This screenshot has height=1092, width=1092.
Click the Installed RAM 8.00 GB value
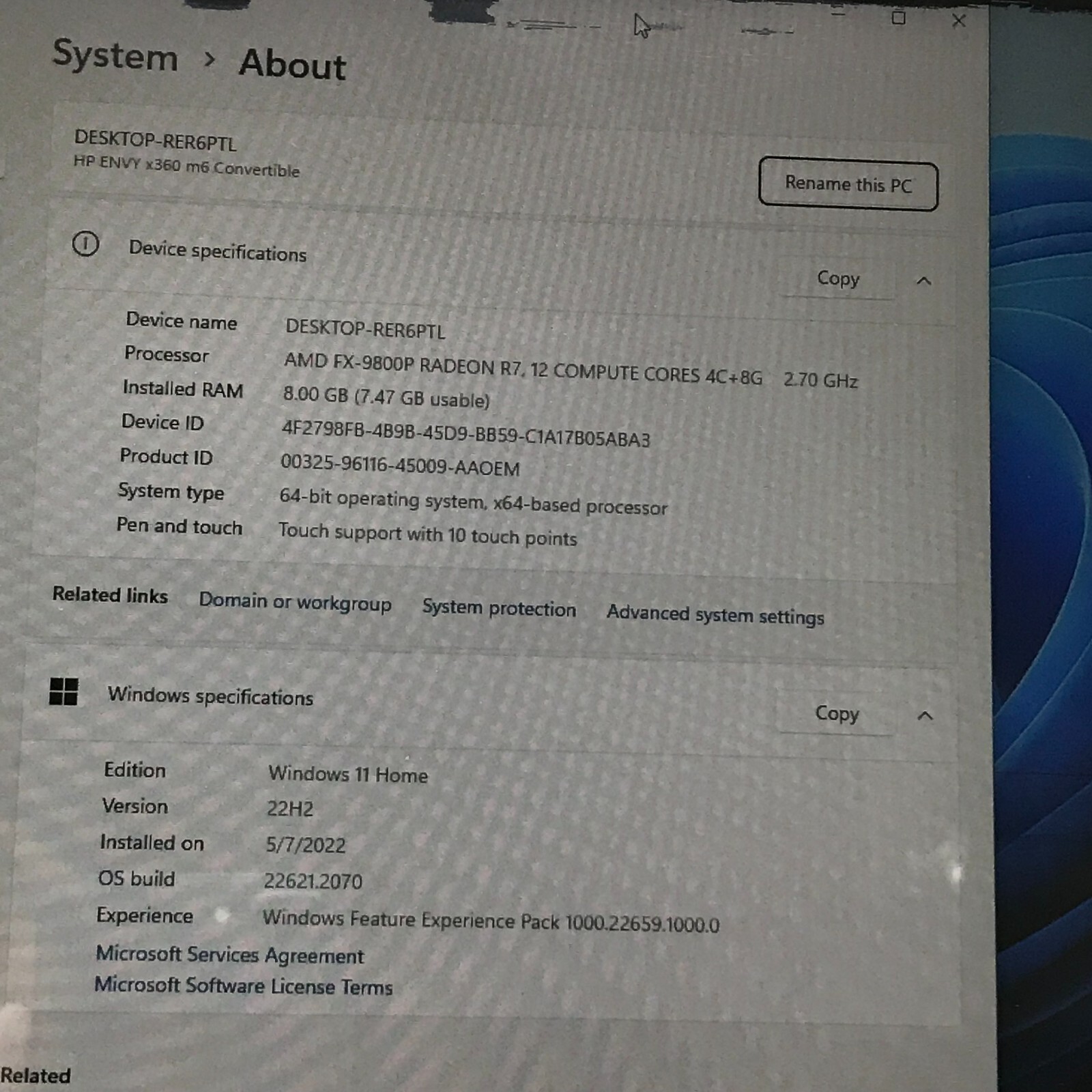pos(386,397)
